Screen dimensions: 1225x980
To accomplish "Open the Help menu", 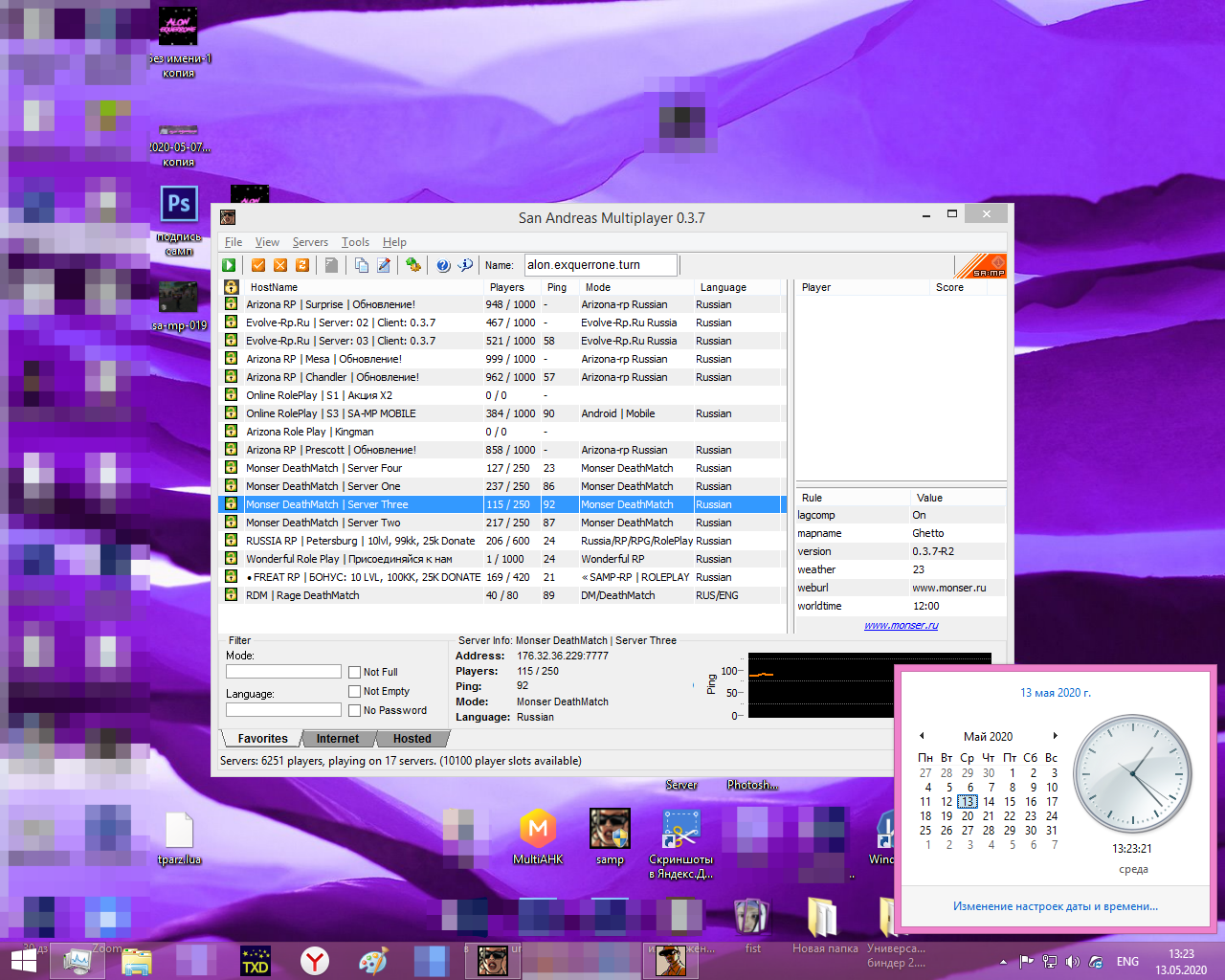I will pyautogui.click(x=394, y=242).
